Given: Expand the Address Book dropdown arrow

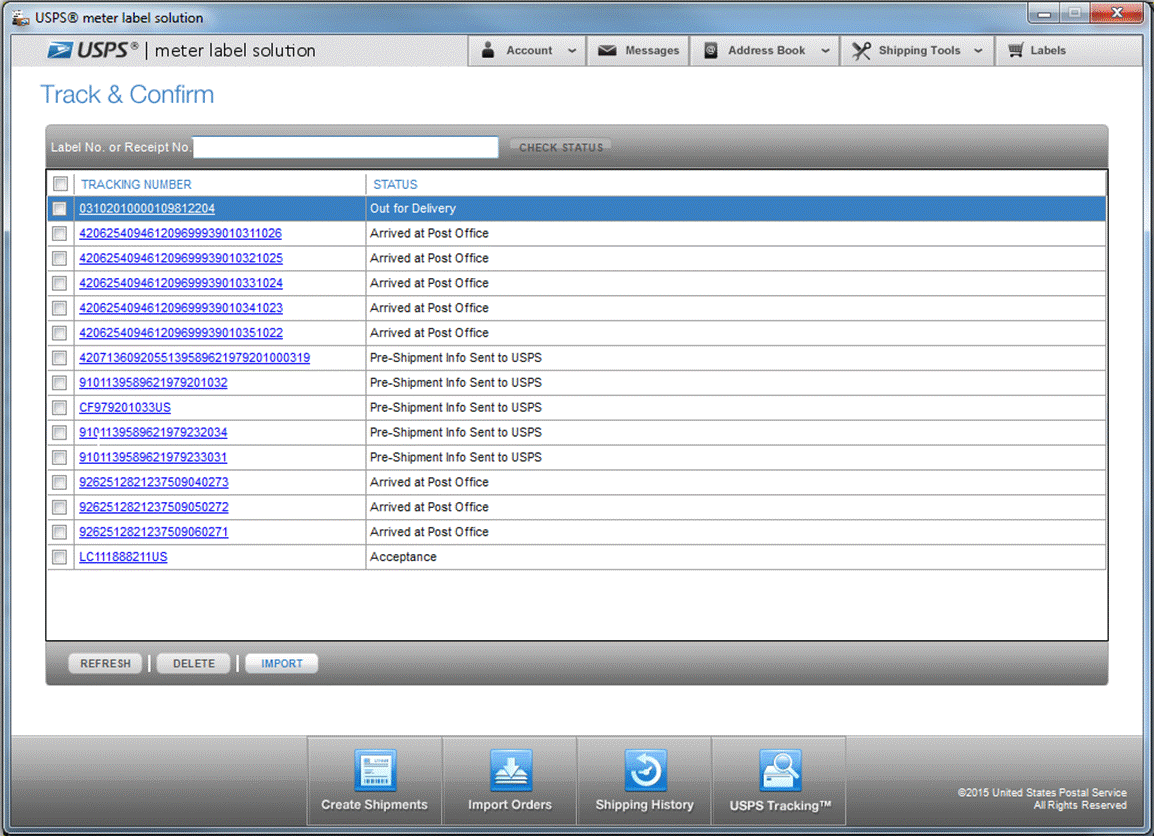Looking at the screenshot, I should [825, 51].
